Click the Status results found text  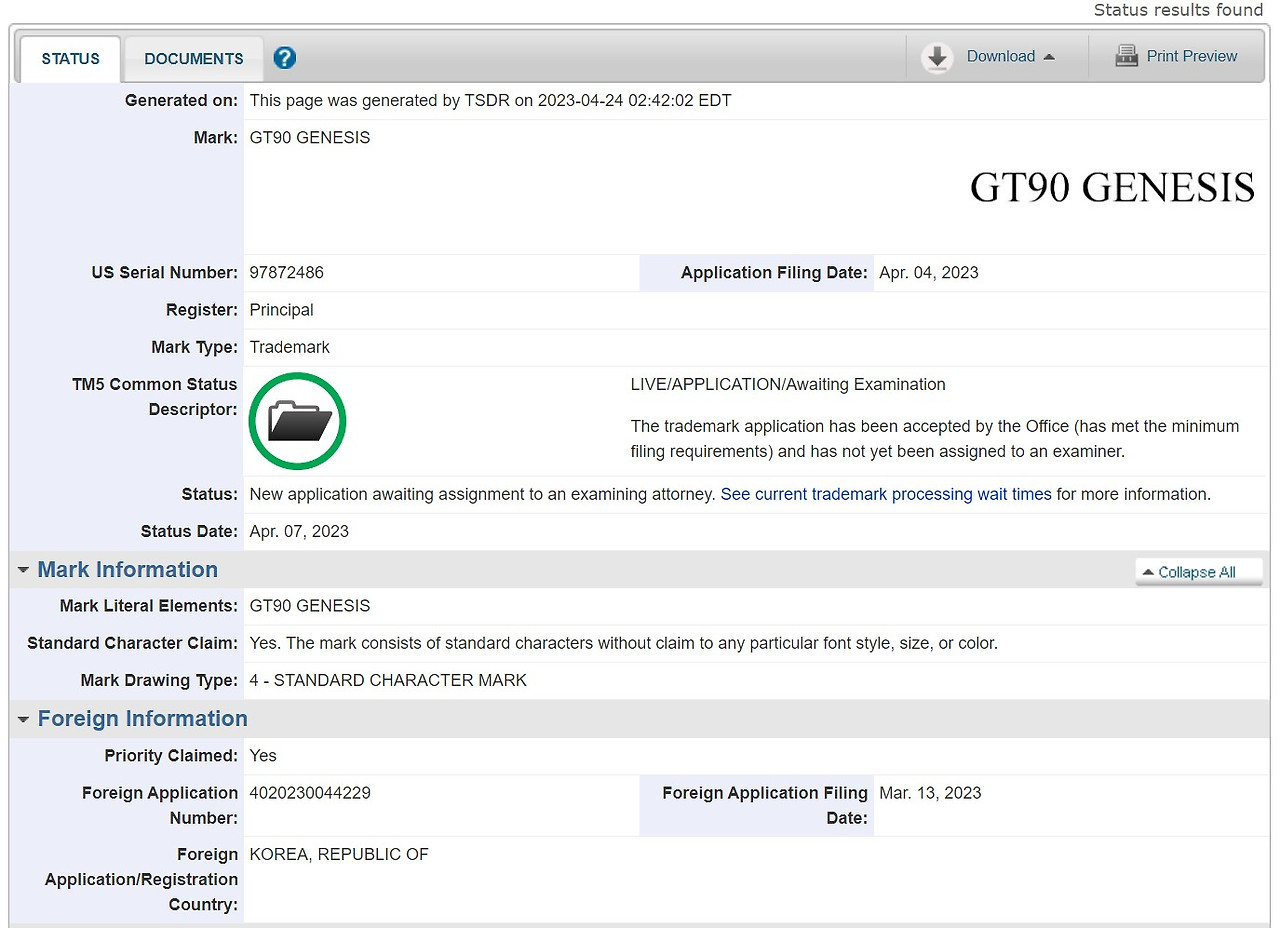pos(1179,10)
